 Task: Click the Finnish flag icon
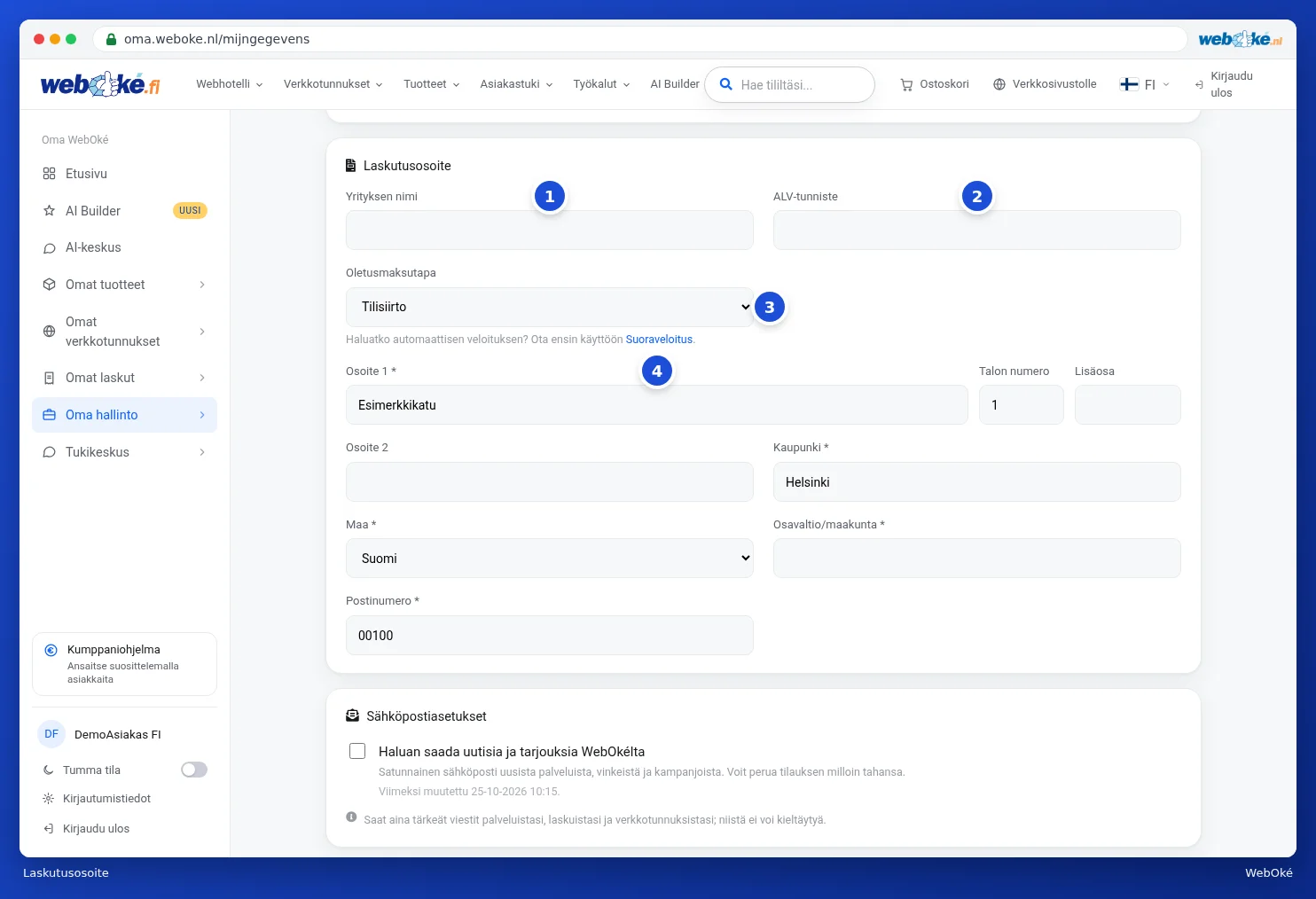1129,84
